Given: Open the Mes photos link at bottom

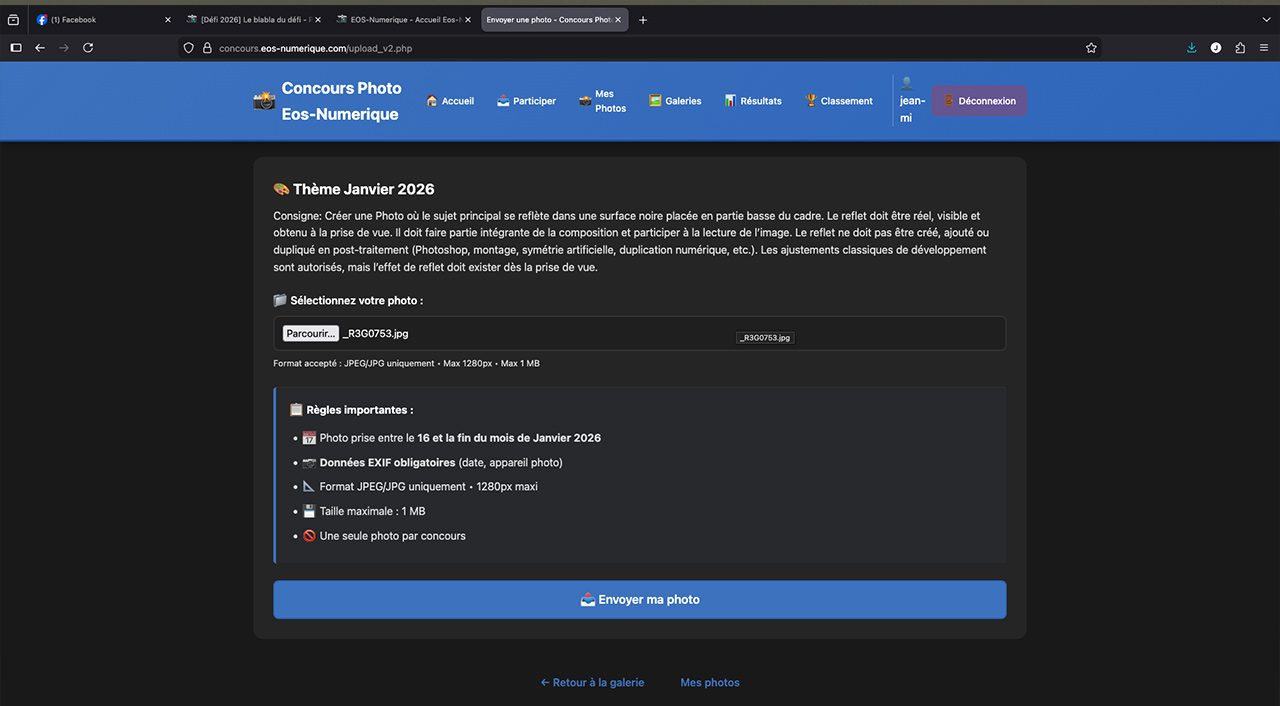Looking at the screenshot, I should tap(710, 683).
